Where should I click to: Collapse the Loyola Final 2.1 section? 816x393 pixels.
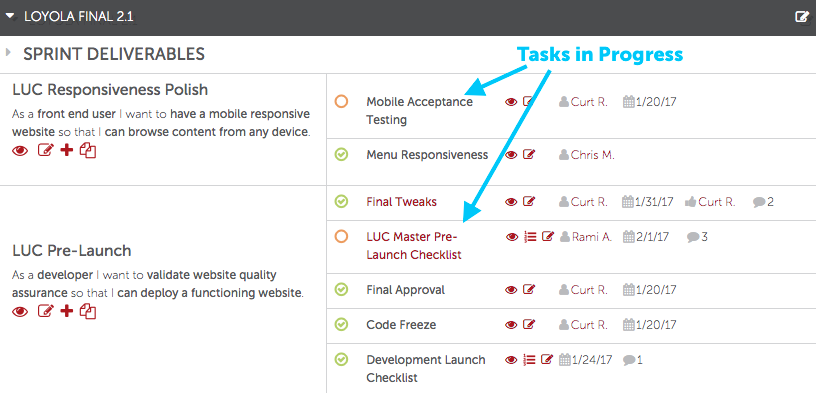click(9, 17)
